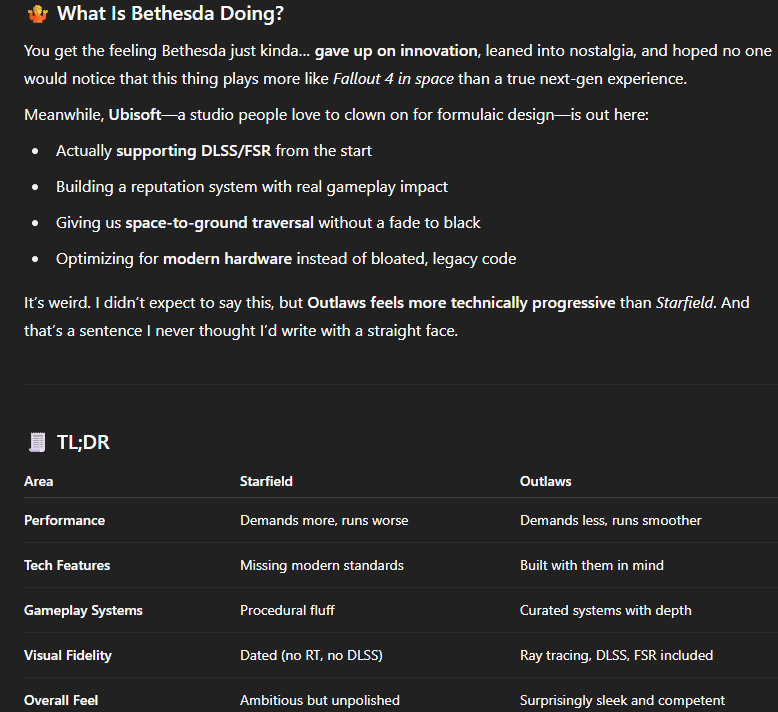Click the cell "Procedural fluff"
The height and width of the screenshot is (712, 778).
pyautogui.click(x=287, y=611)
